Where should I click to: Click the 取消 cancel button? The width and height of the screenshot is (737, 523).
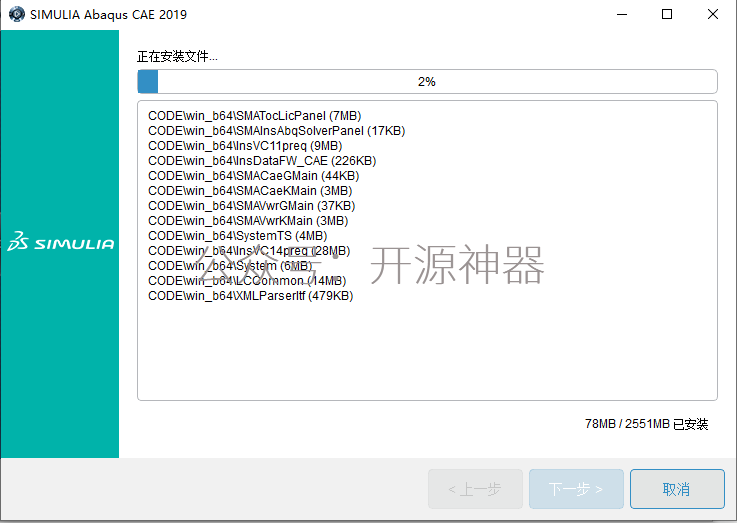pyautogui.click(x=677, y=489)
